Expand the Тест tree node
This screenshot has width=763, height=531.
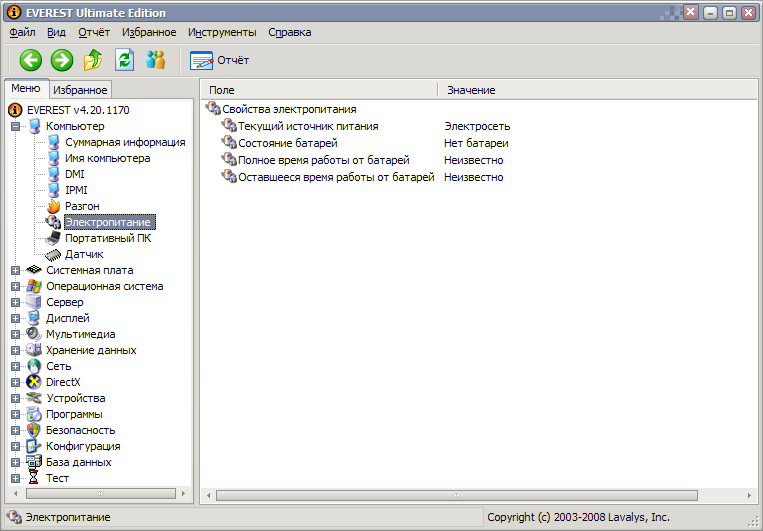click(x=16, y=478)
